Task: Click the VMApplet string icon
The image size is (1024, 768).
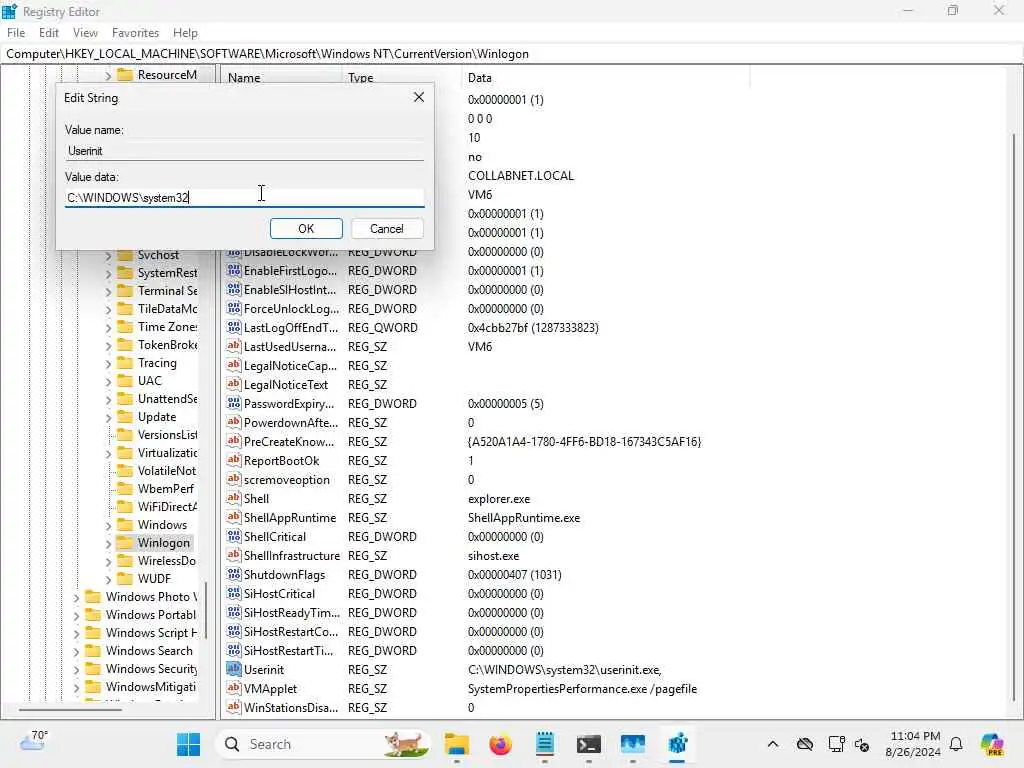Action: [234, 688]
